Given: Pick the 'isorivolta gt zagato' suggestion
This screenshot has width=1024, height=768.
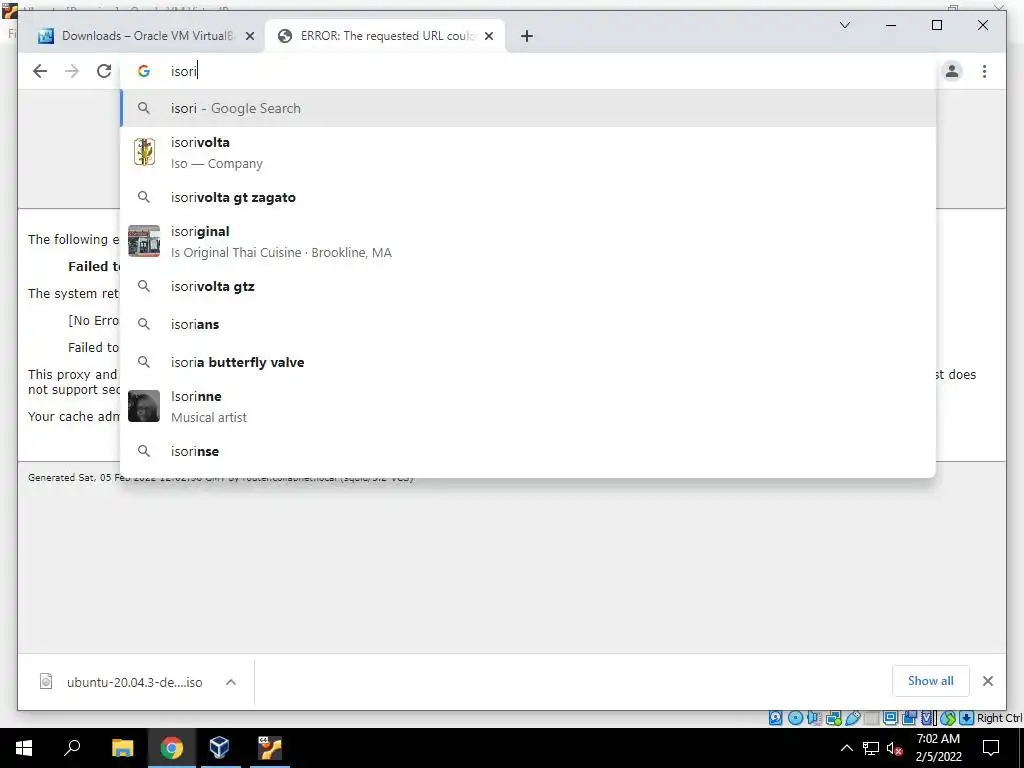Looking at the screenshot, I should pyautogui.click(x=528, y=197).
